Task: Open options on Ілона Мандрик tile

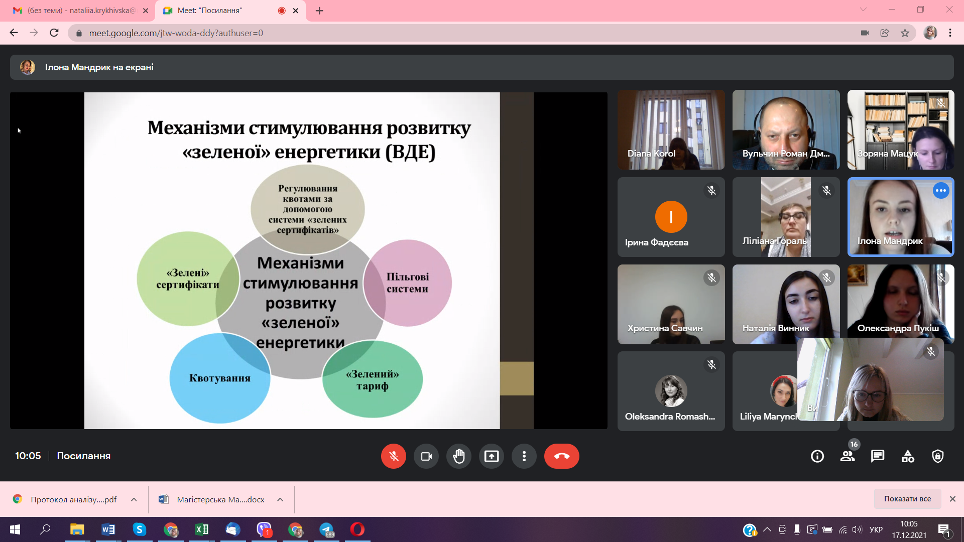Action: coord(940,190)
